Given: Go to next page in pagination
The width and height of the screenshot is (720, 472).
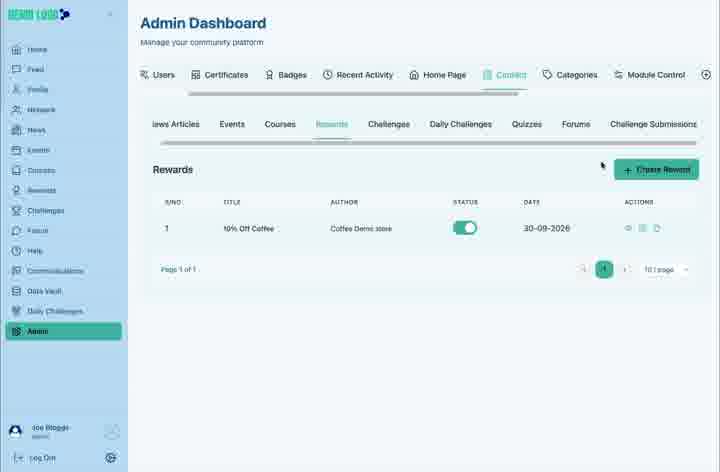Looking at the screenshot, I should [x=625, y=269].
